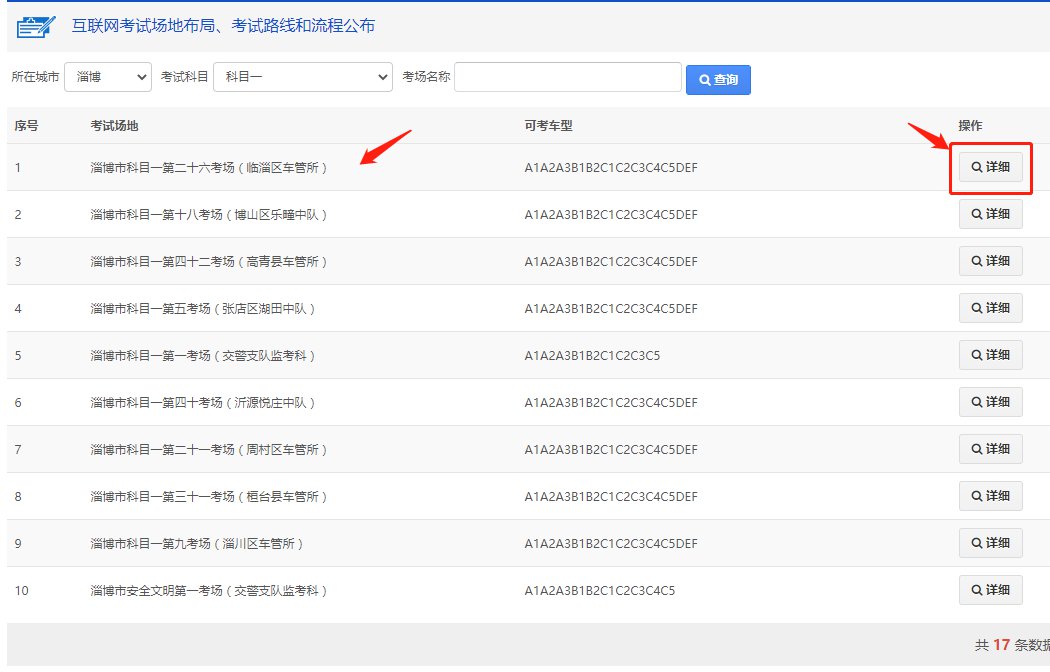Click the 序号 column header
The image size is (1050, 672).
coord(26,126)
